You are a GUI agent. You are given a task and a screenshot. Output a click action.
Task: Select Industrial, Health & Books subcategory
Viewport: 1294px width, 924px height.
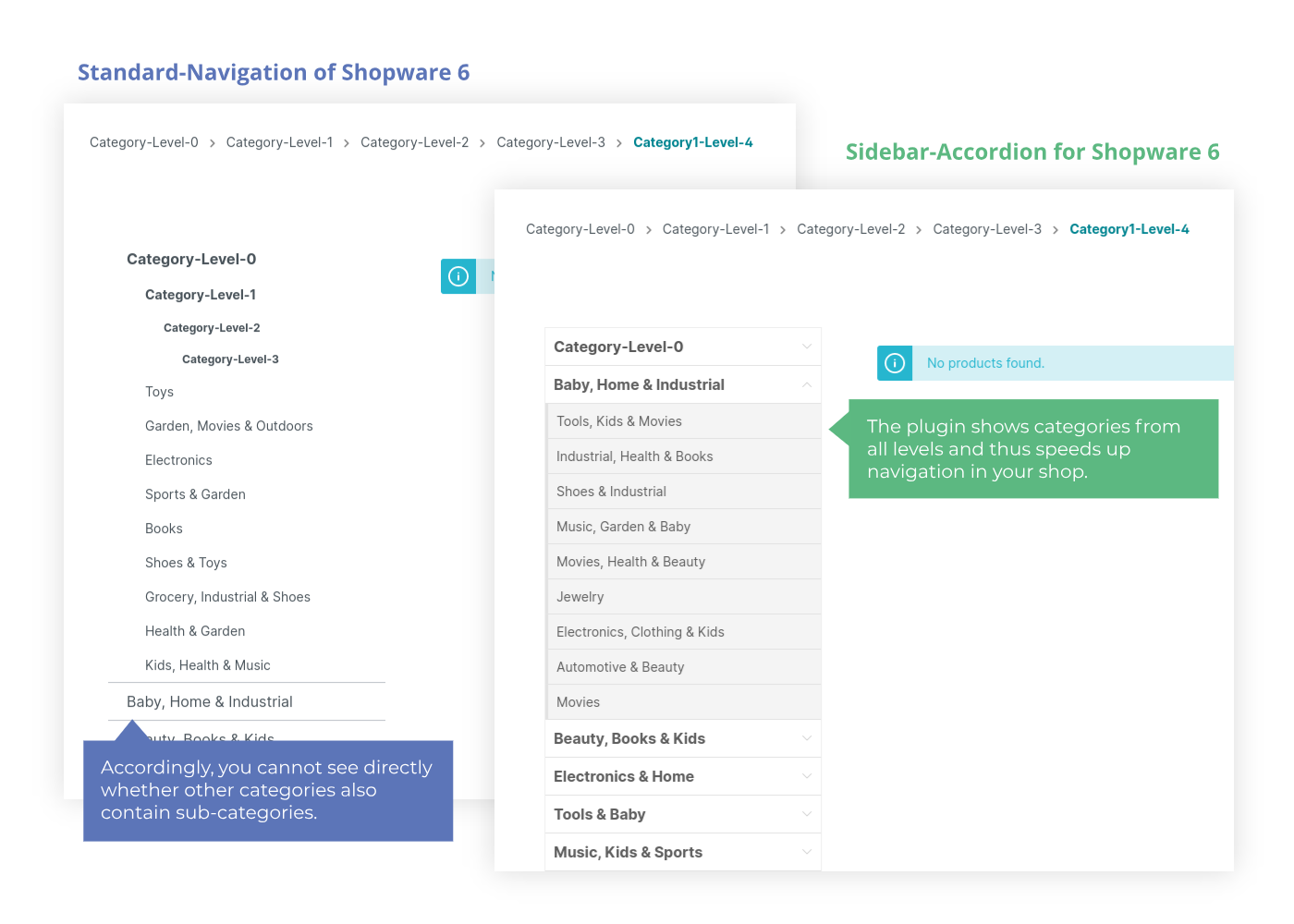pos(684,456)
